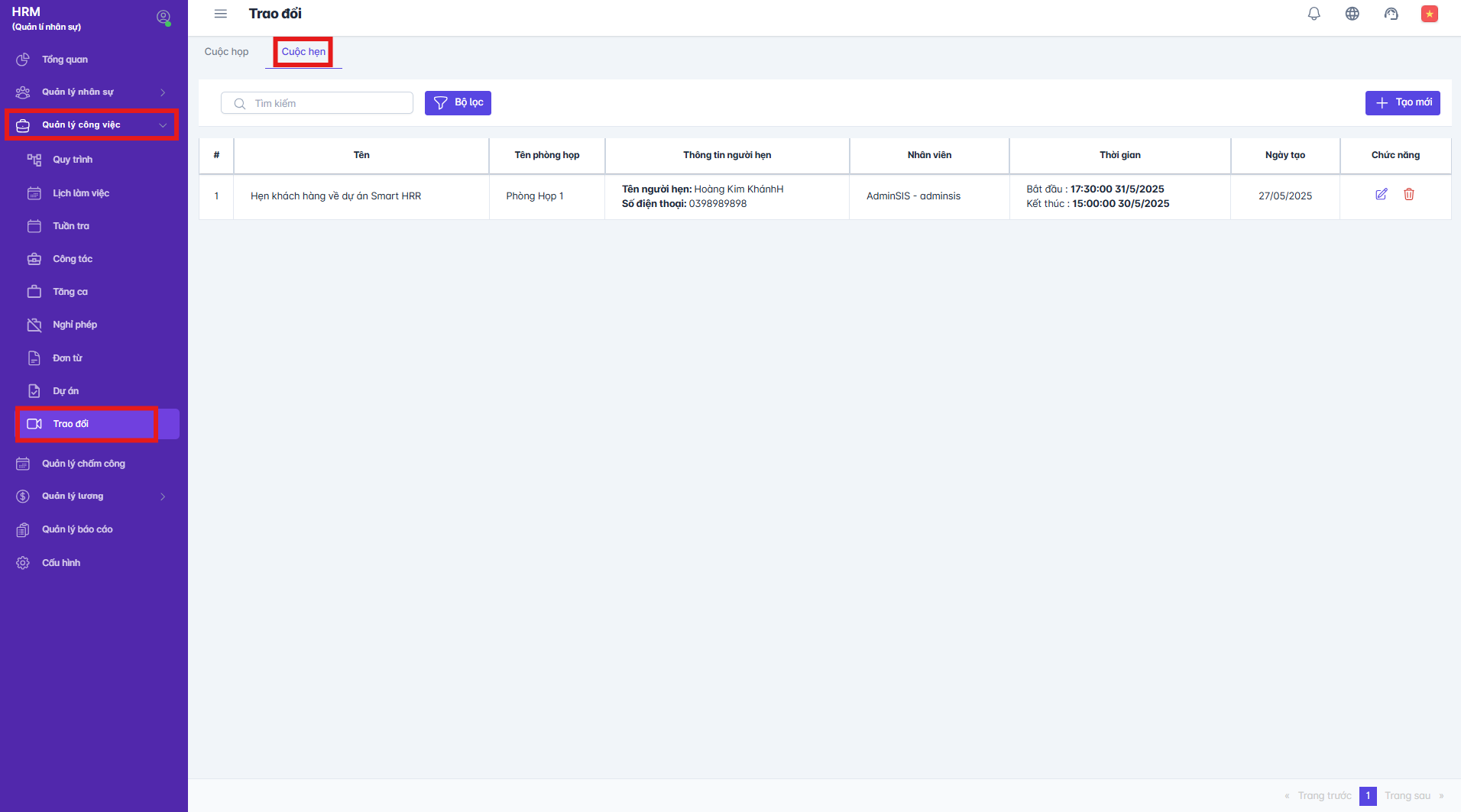Expand the Quản lý nhân sự menu

point(92,92)
